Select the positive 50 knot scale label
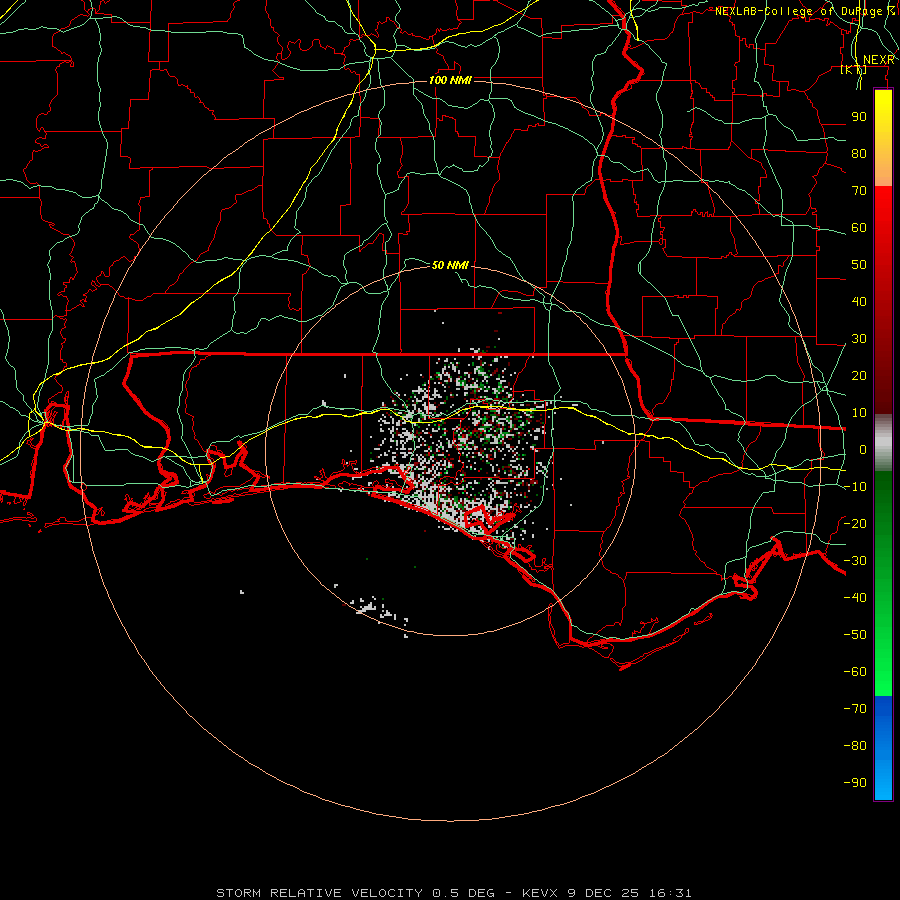Image resolution: width=900 pixels, height=900 pixels. 859,265
